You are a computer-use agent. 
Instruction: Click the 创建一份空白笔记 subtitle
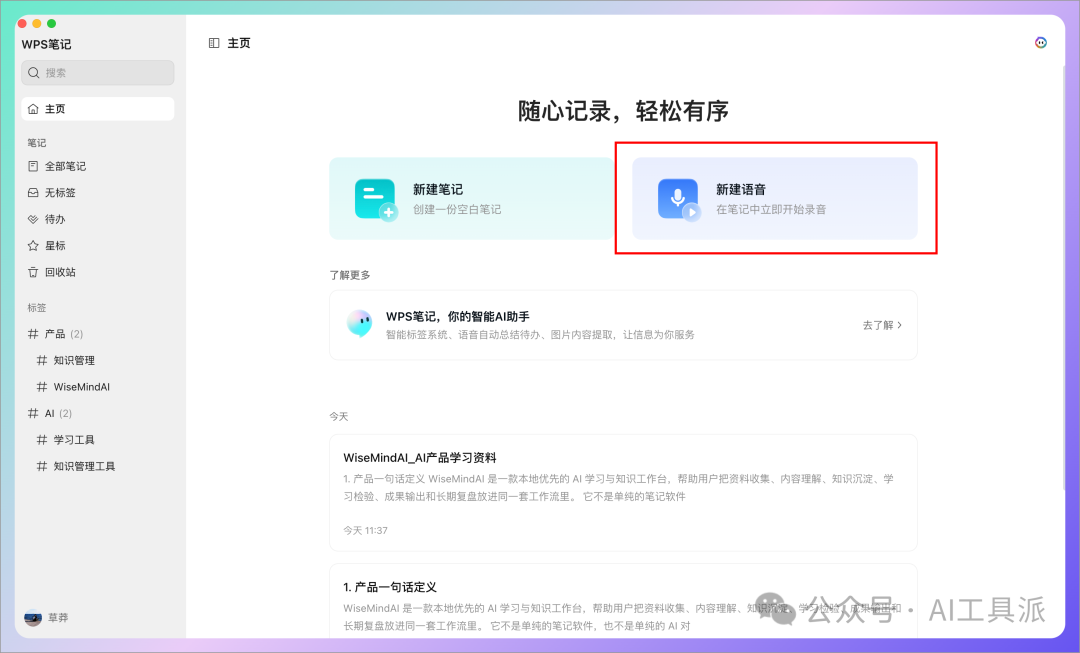point(457,209)
